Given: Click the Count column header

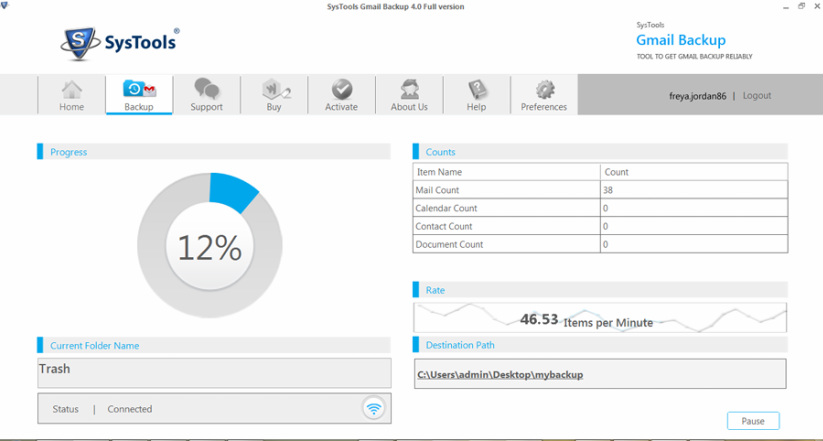Looking at the screenshot, I should pyautogui.click(x=693, y=172).
